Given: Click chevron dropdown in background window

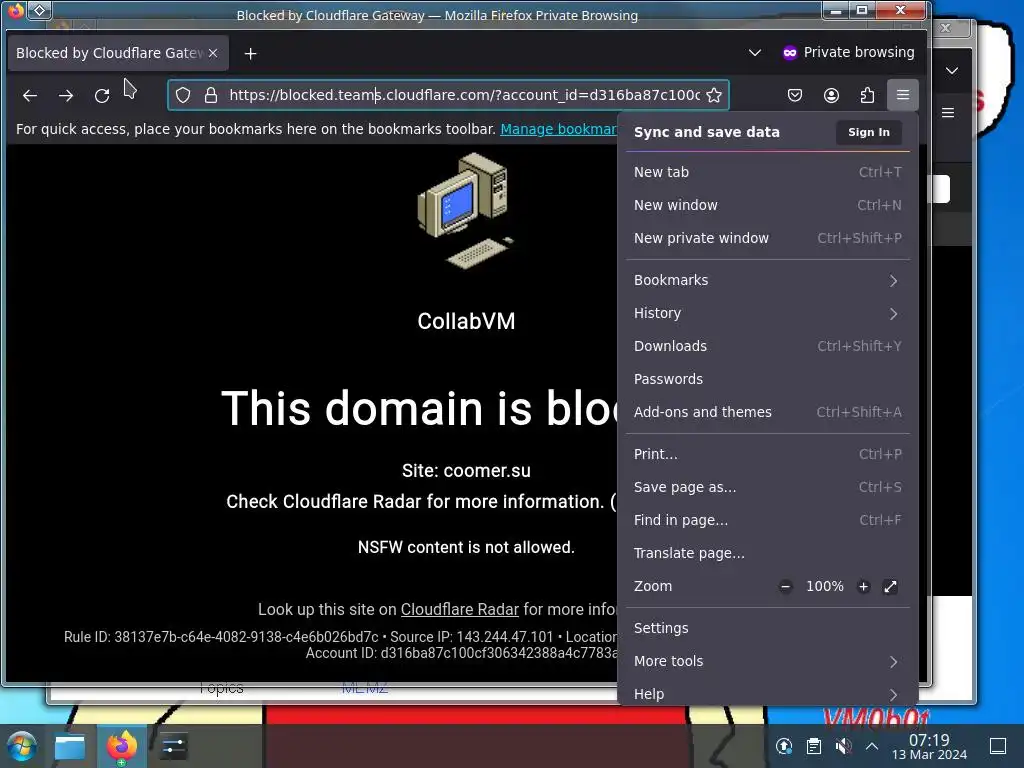Looking at the screenshot, I should coord(952,71).
